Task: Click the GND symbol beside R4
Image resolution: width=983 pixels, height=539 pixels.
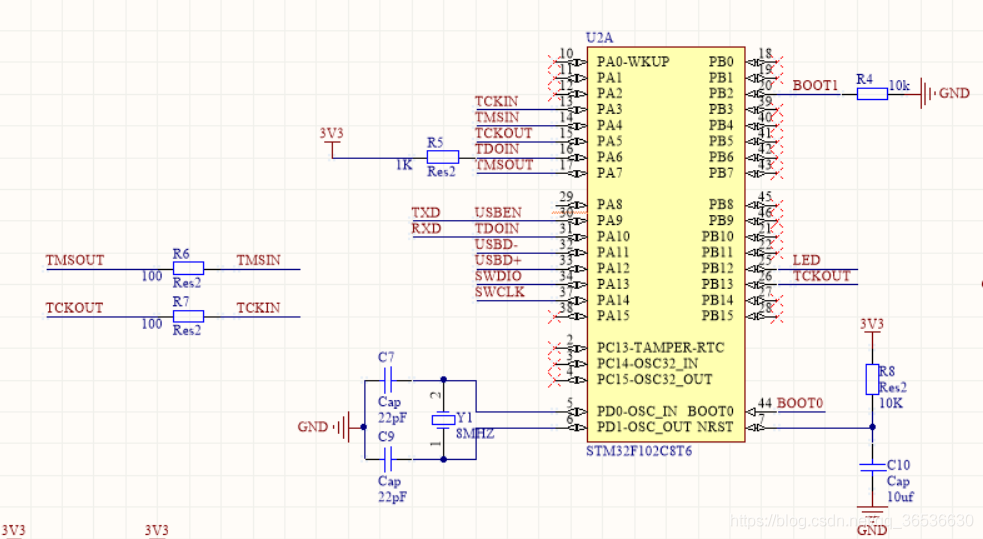Action: (x=945, y=93)
